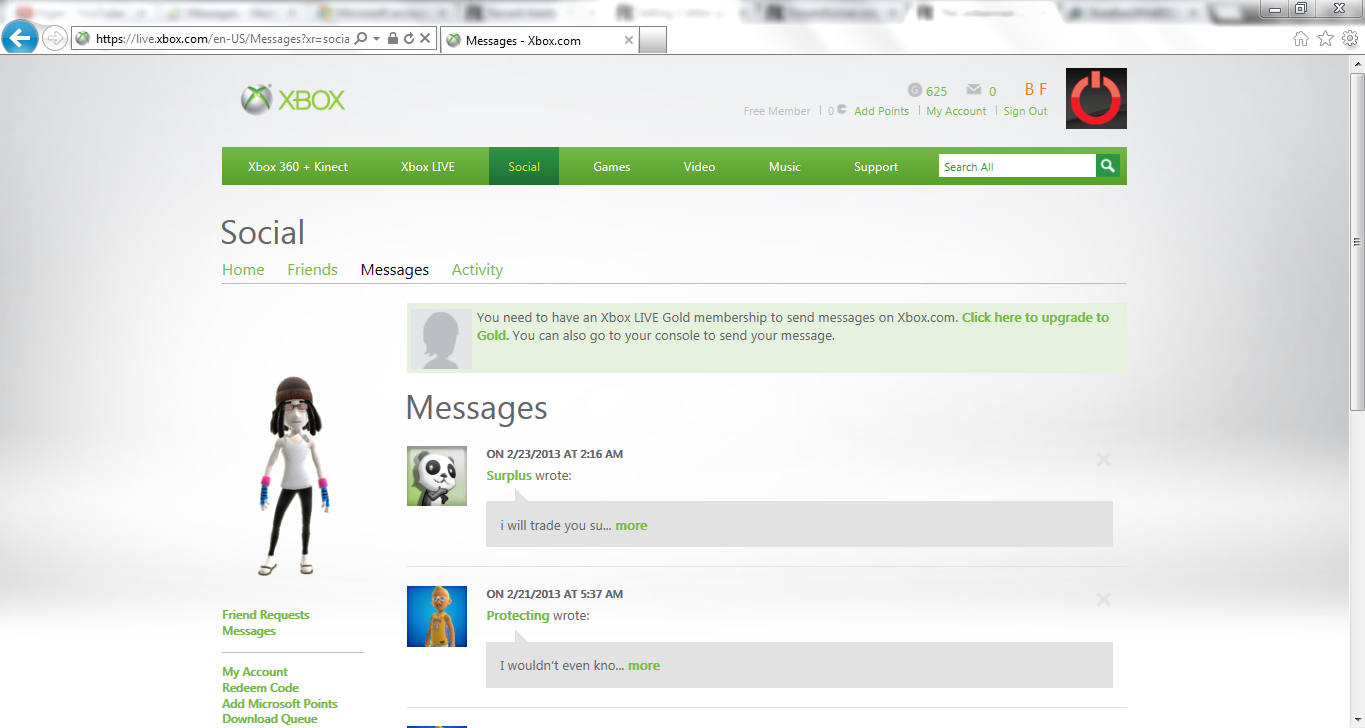Open the Support menu
1365x728 pixels.
click(x=876, y=167)
